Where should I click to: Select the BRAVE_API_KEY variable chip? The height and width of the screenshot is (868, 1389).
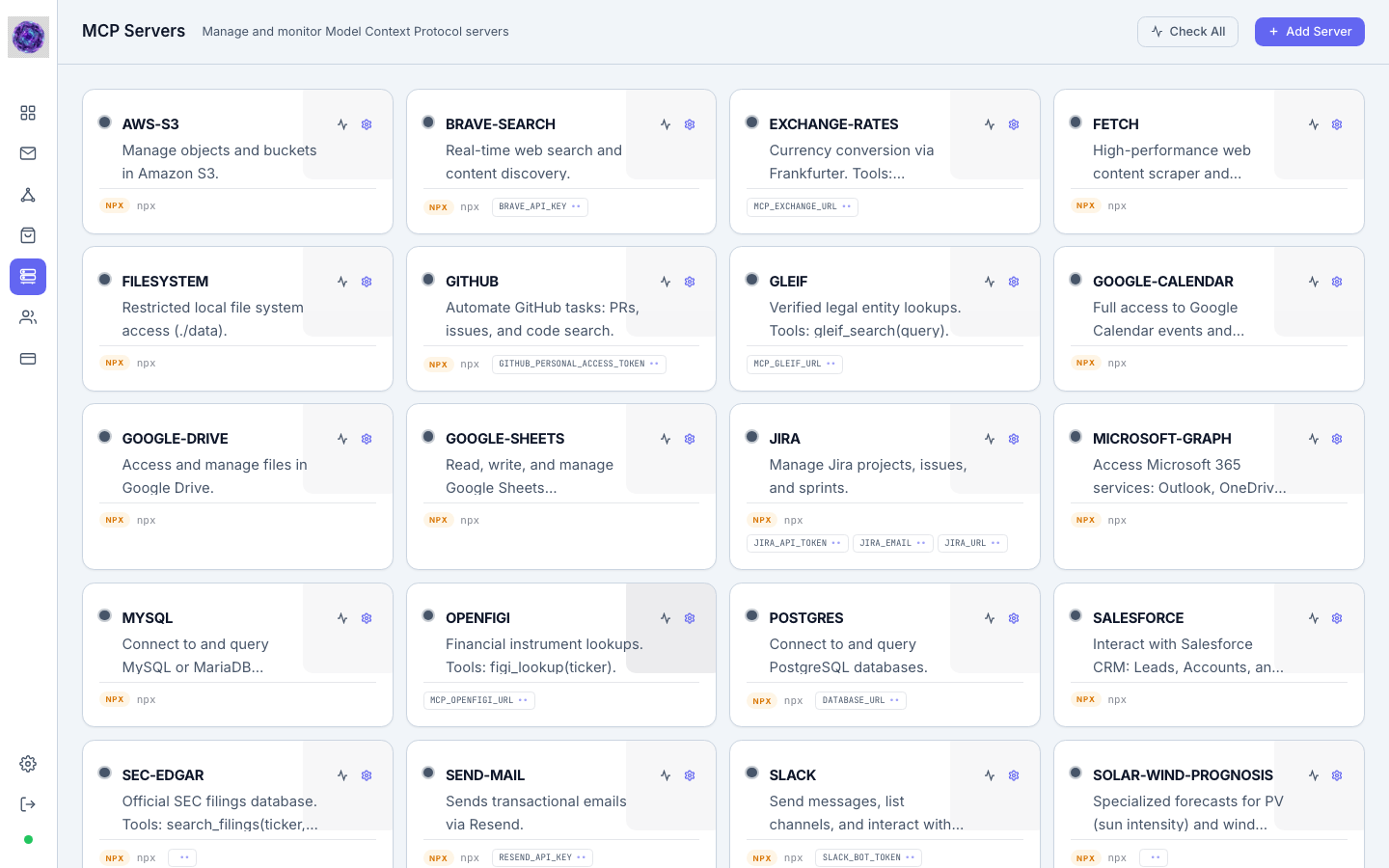pos(540,206)
